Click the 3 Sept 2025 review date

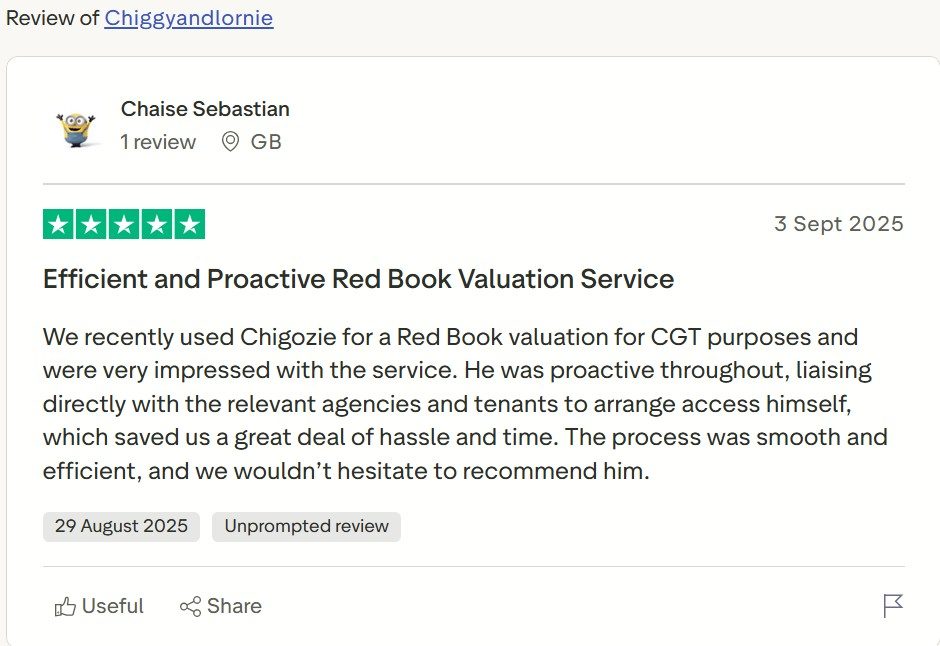tap(838, 224)
